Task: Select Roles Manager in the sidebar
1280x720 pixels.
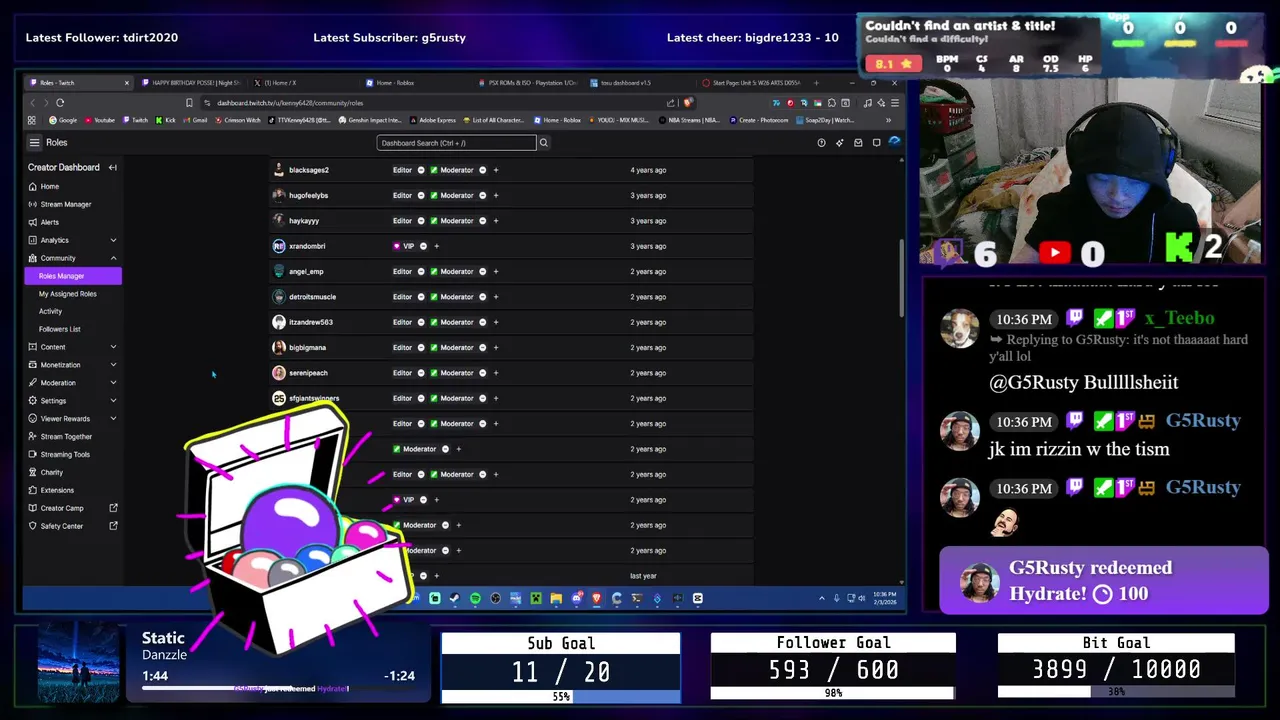Action: pyautogui.click(x=73, y=276)
